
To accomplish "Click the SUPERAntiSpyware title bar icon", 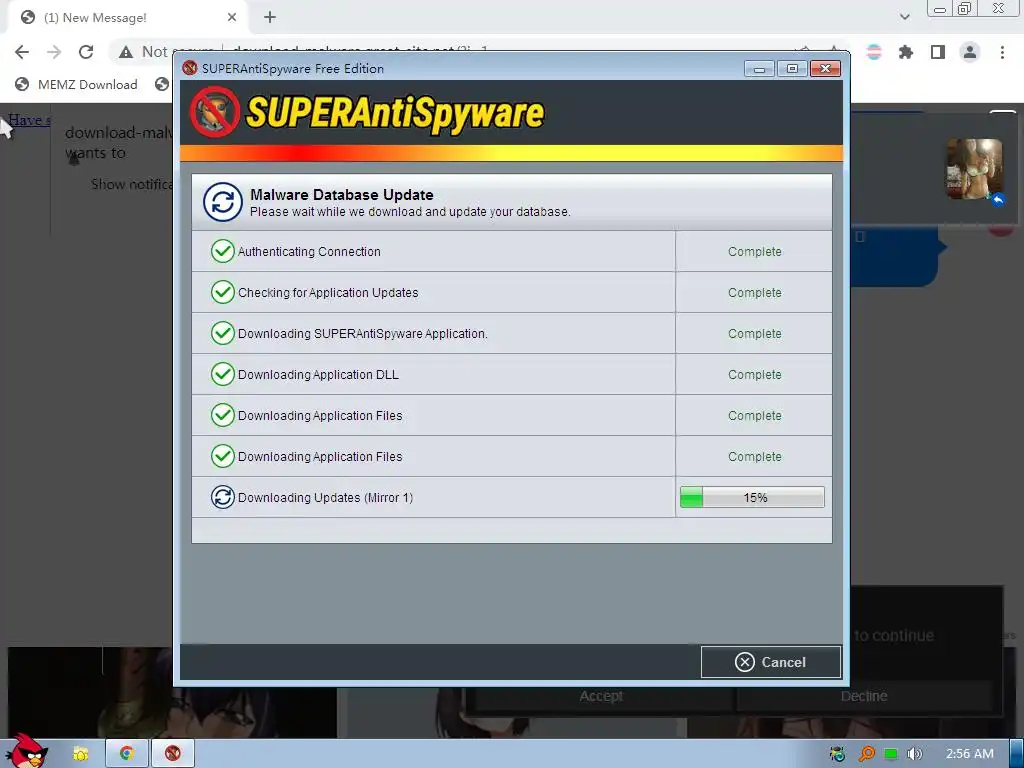I will 190,68.
